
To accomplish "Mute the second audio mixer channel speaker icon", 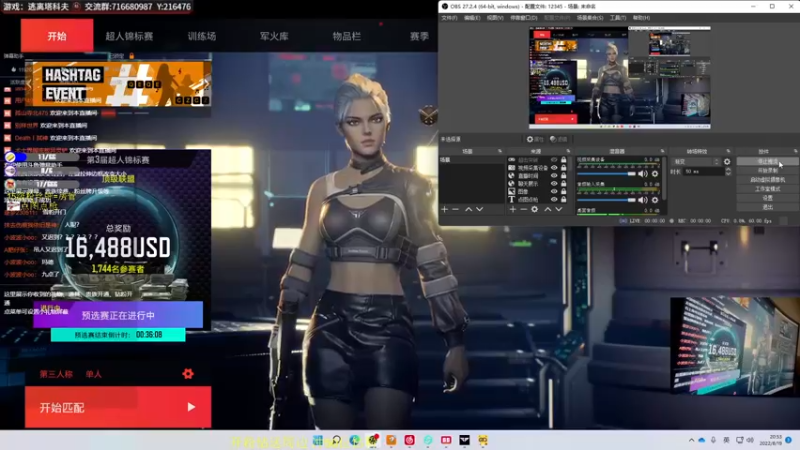I will point(643,200).
